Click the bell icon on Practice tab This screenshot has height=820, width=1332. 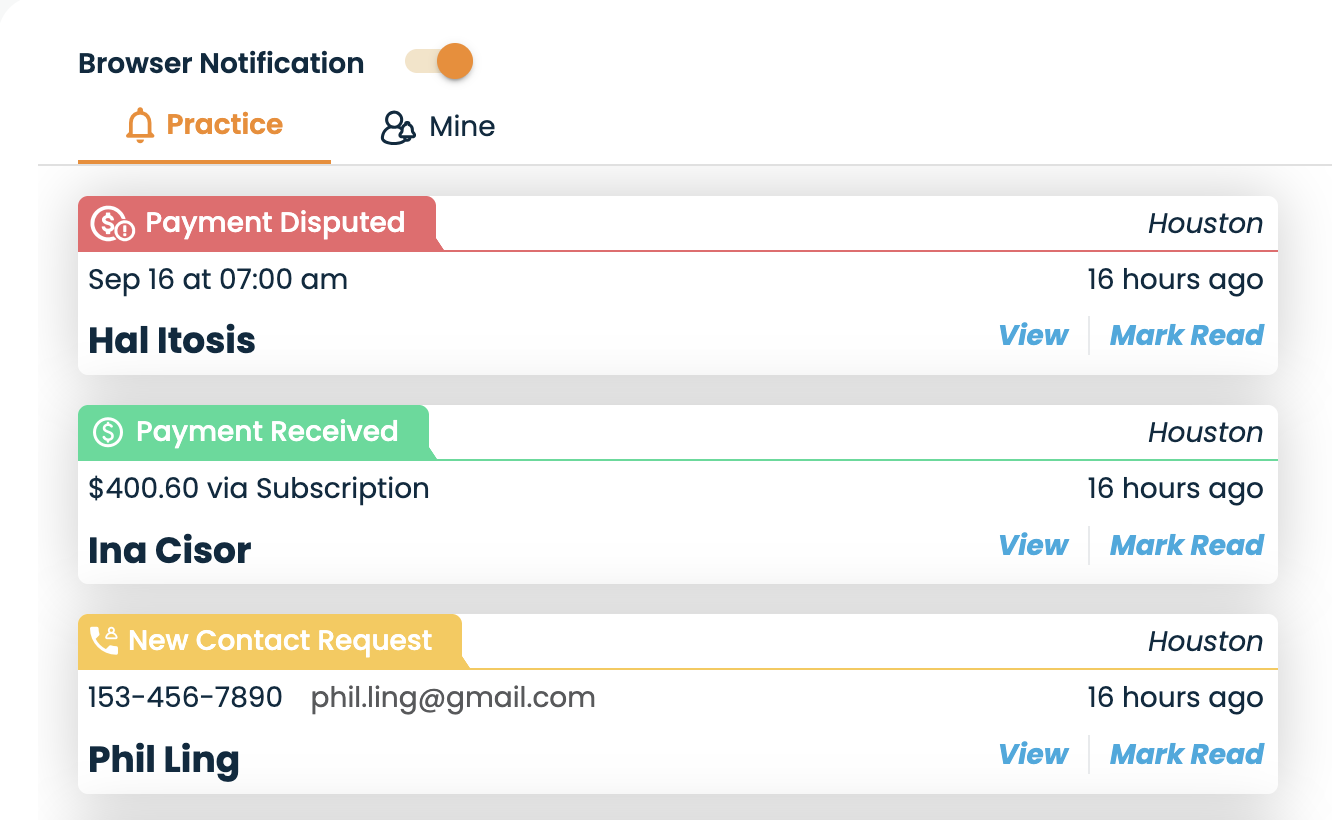(x=140, y=126)
